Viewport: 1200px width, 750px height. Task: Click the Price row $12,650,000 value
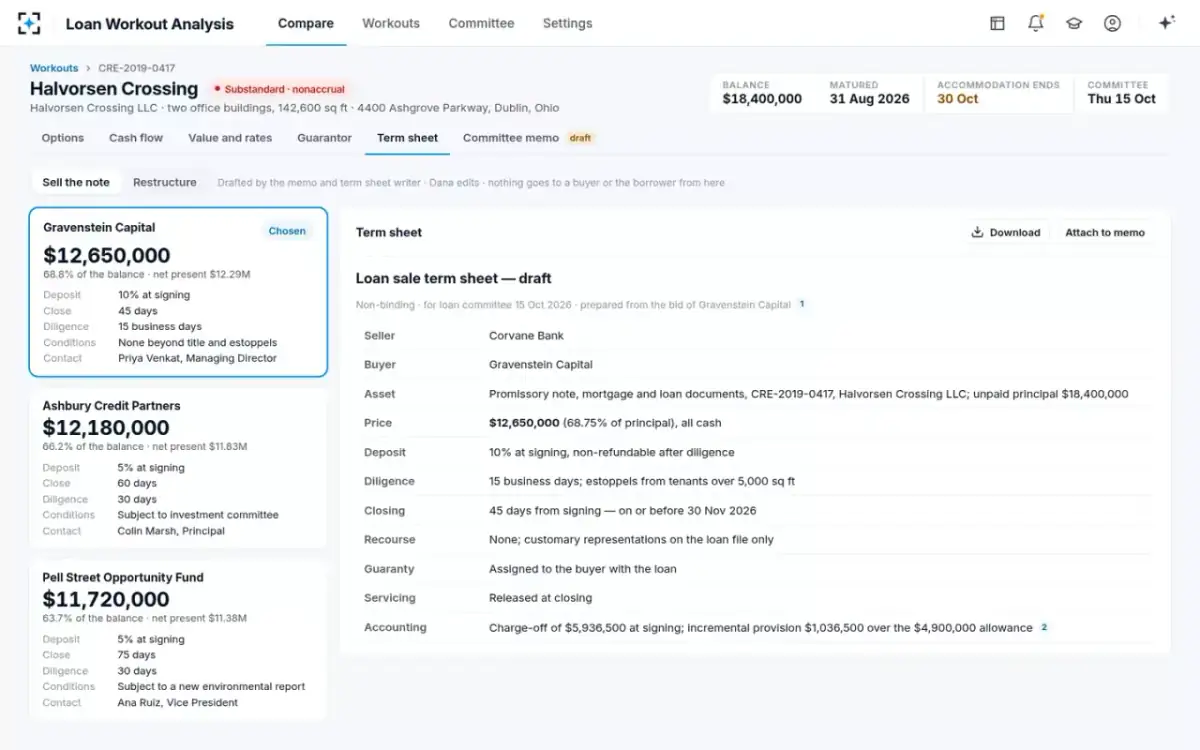pyautogui.click(x=524, y=423)
